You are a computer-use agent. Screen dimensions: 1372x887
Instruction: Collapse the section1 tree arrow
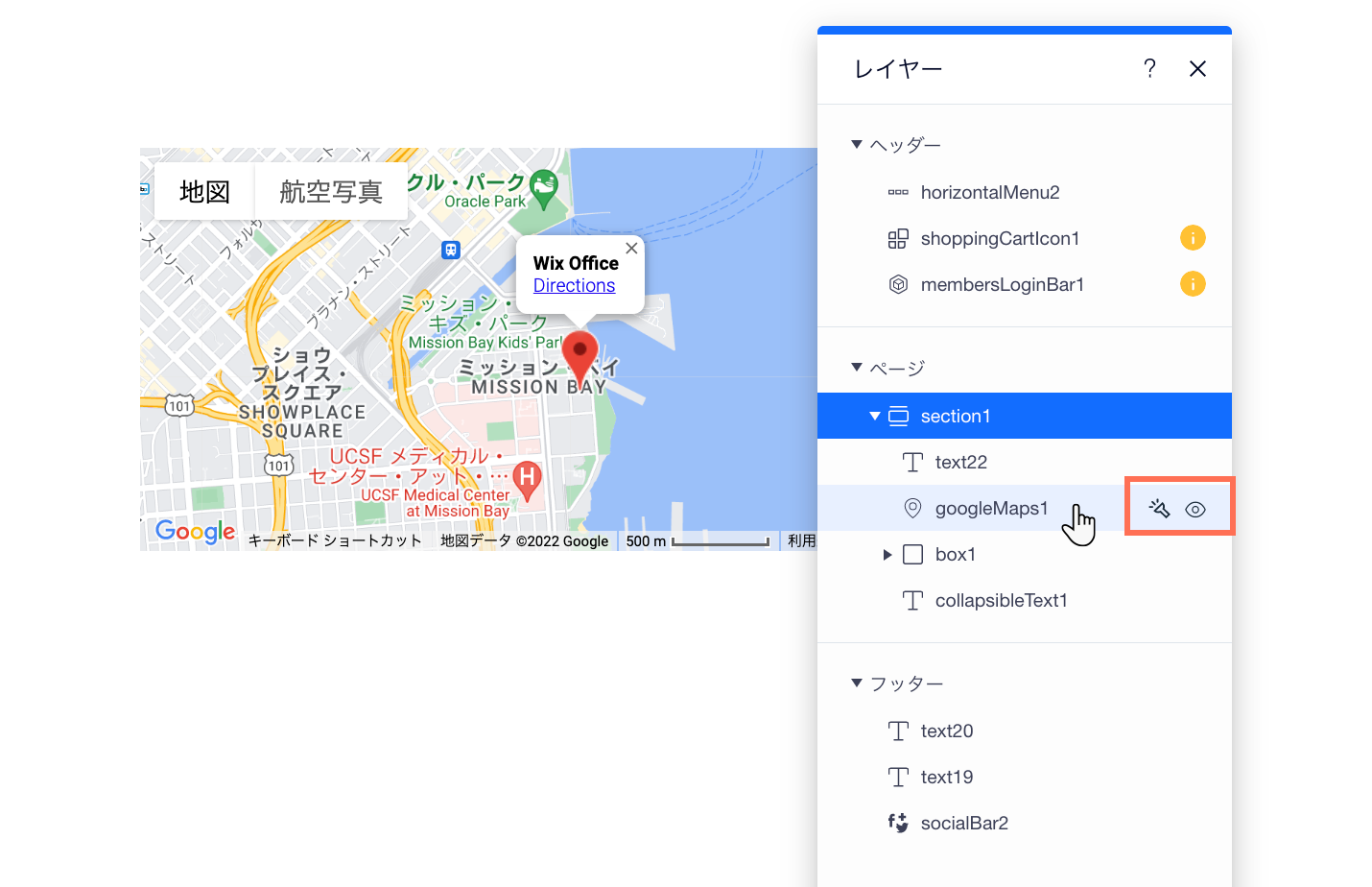click(875, 416)
